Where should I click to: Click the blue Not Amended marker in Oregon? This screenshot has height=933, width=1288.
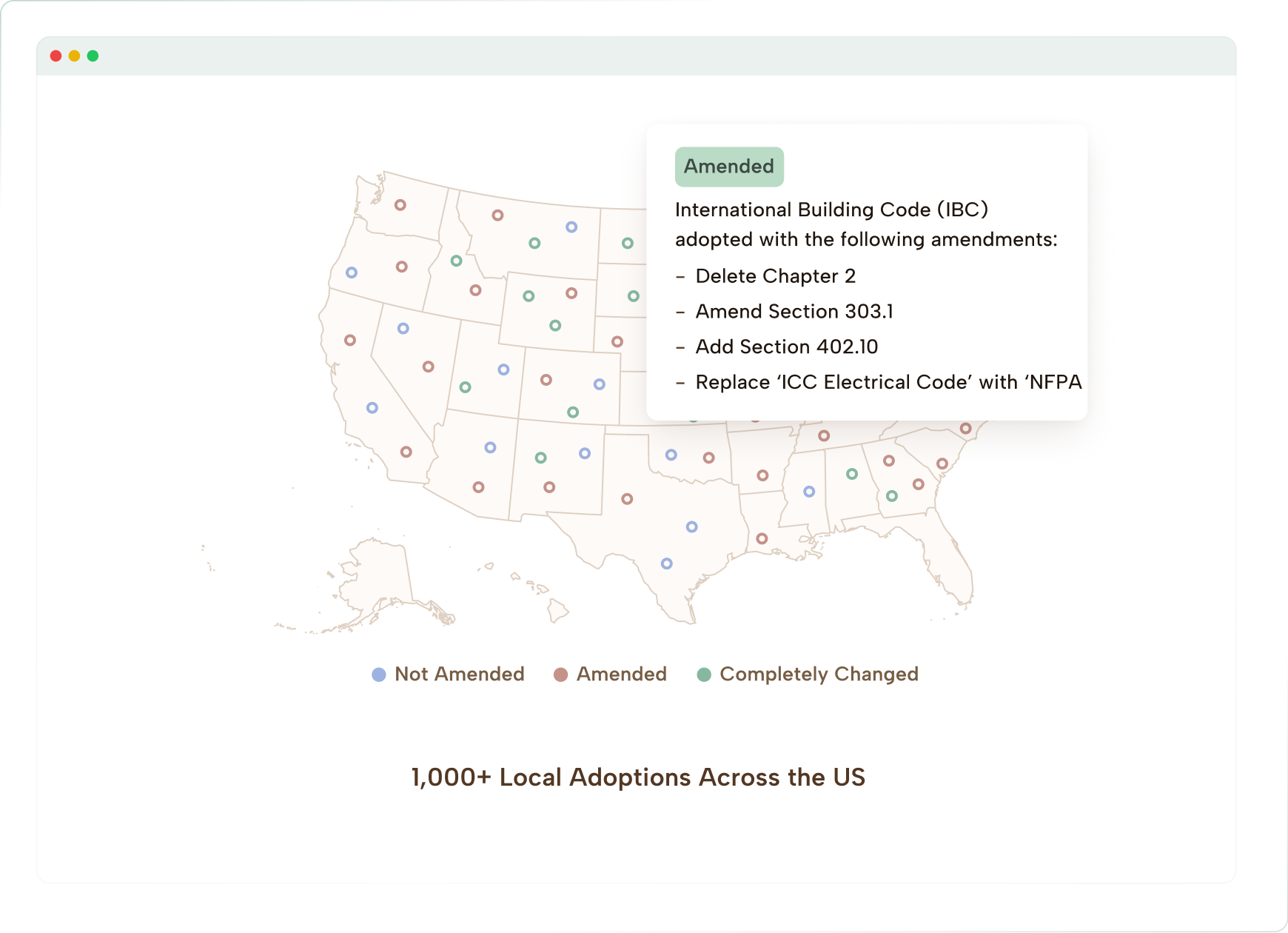tap(352, 272)
